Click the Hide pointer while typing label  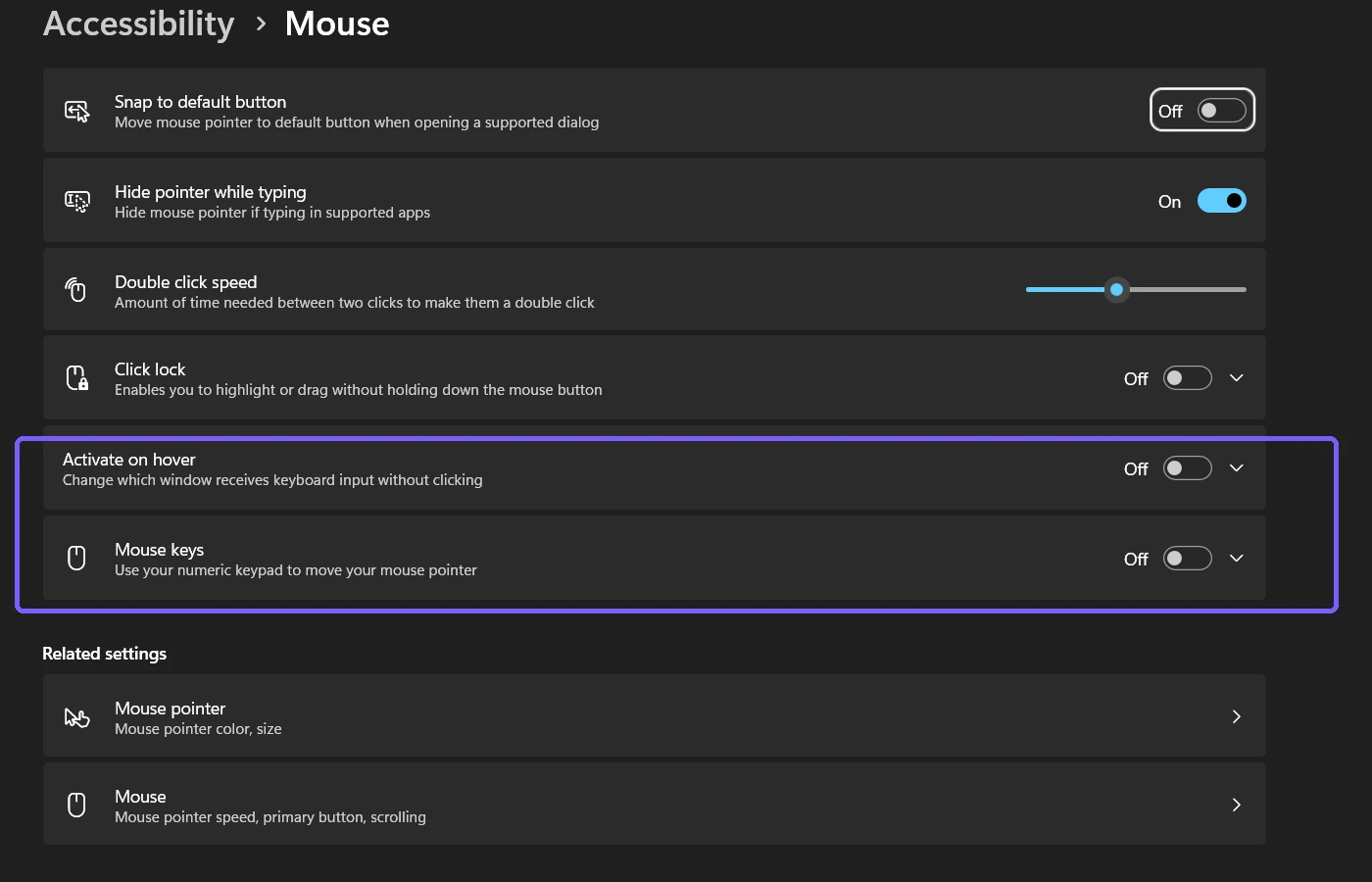pyautogui.click(x=211, y=192)
